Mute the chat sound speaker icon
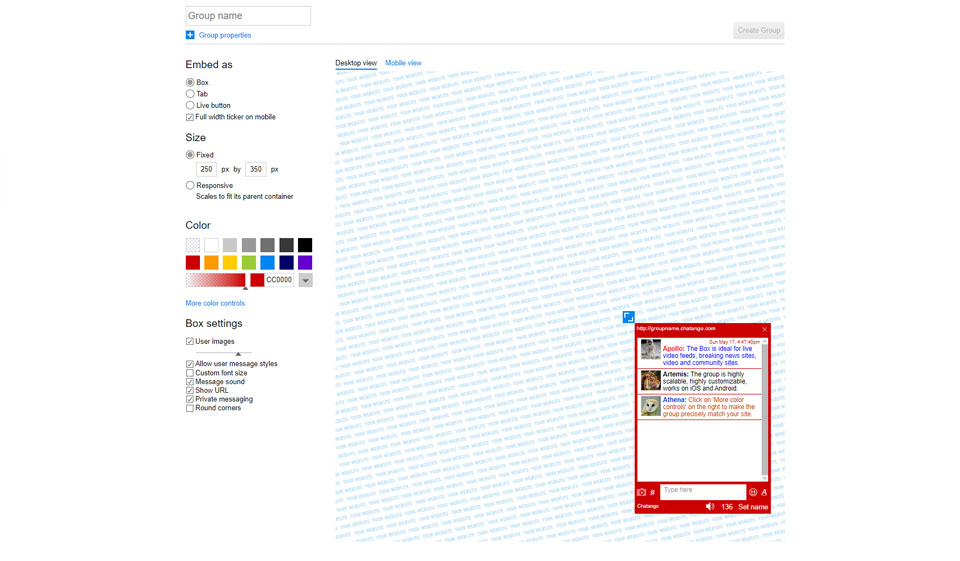 (x=710, y=507)
